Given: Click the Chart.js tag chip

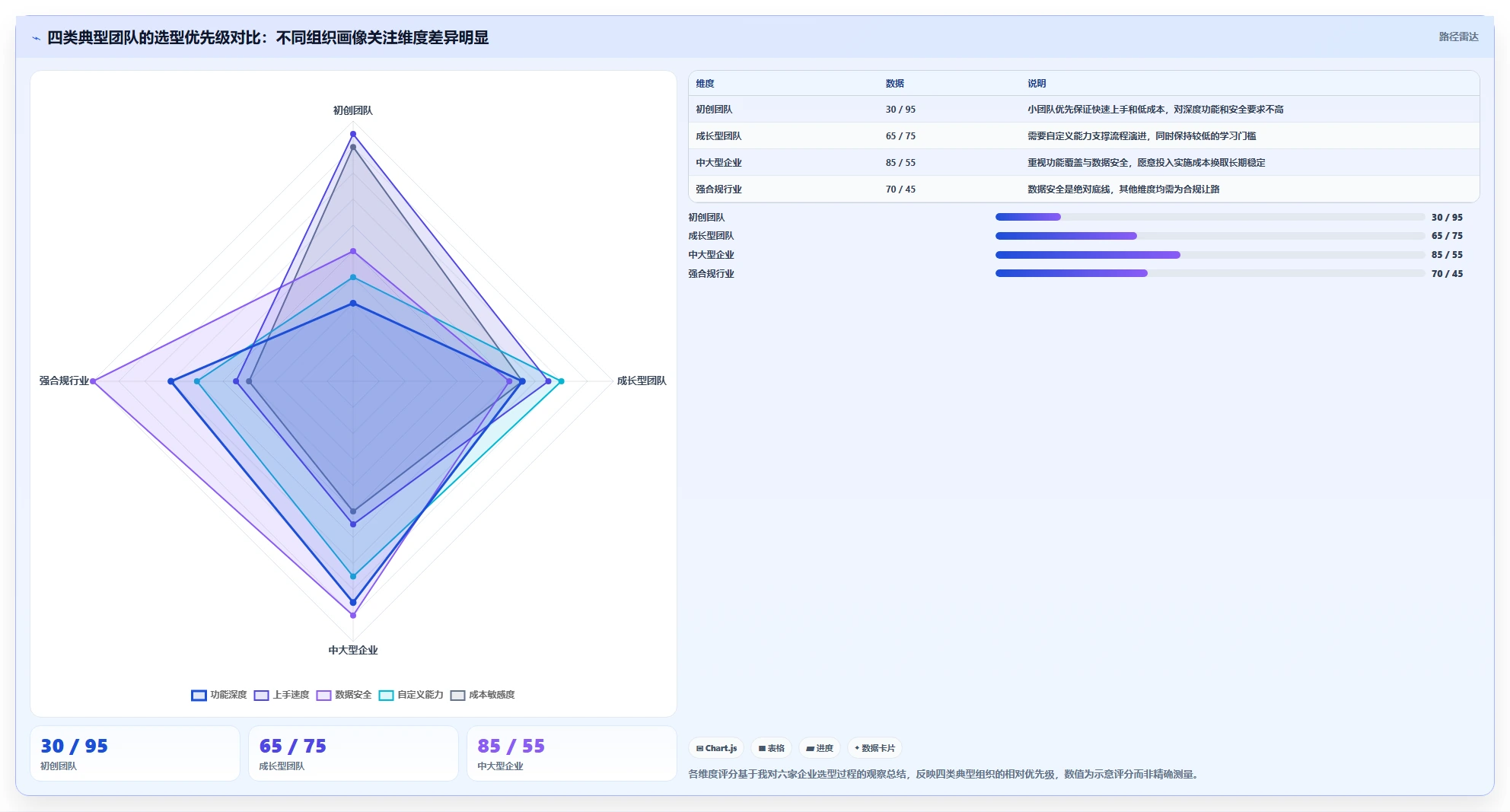Looking at the screenshot, I should (x=716, y=748).
